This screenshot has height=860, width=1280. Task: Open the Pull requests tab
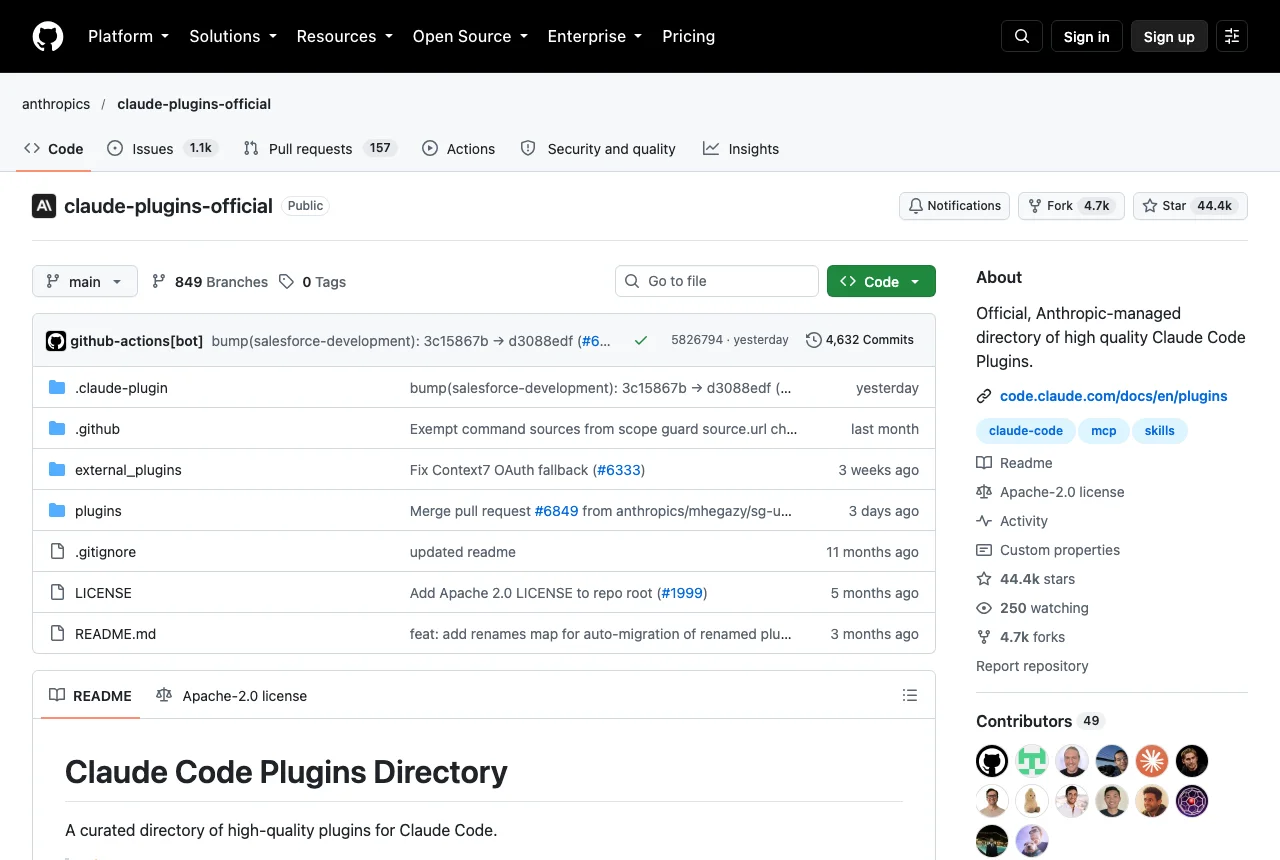click(320, 148)
